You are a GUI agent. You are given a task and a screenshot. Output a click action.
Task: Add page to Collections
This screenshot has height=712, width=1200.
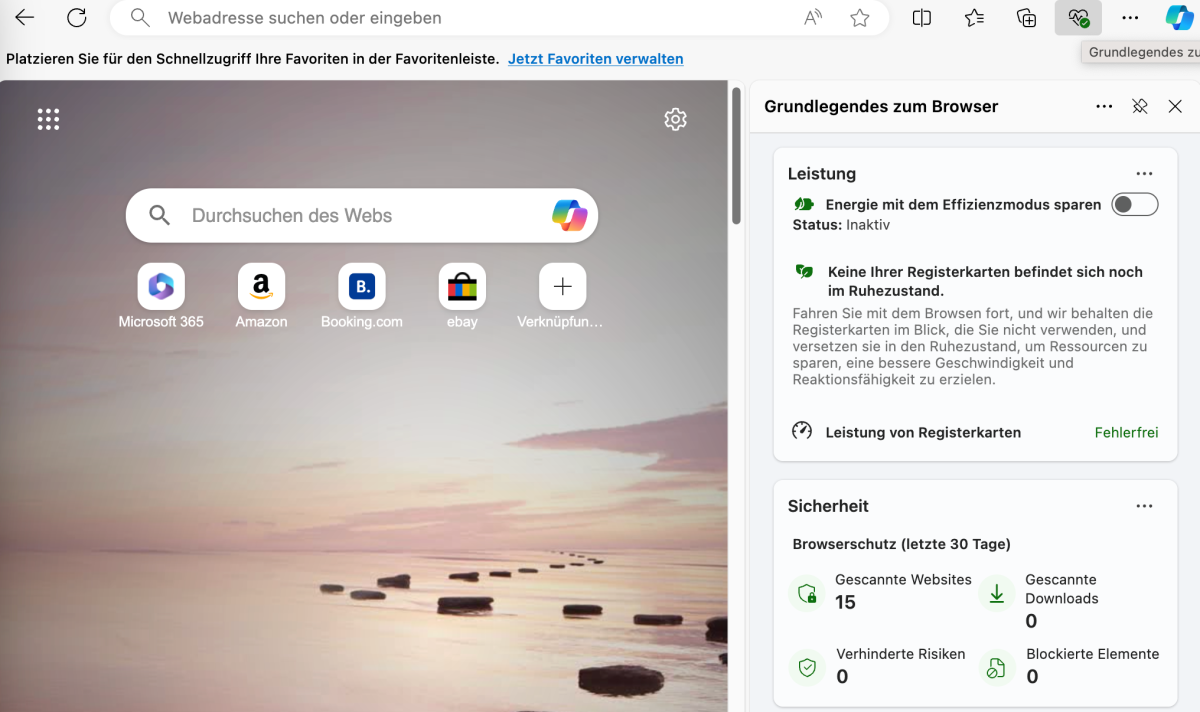[1026, 17]
